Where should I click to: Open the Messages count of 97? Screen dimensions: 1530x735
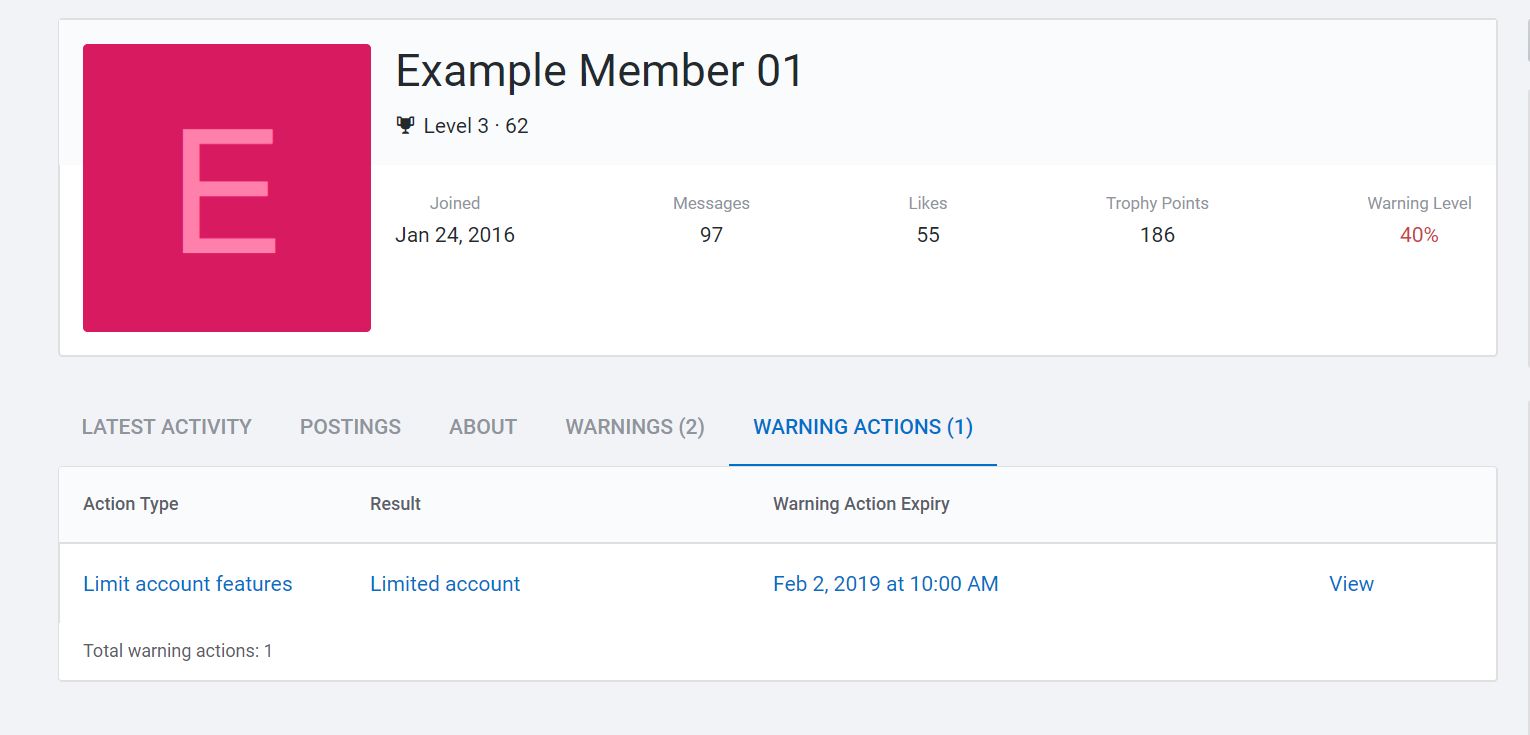click(x=711, y=235)
